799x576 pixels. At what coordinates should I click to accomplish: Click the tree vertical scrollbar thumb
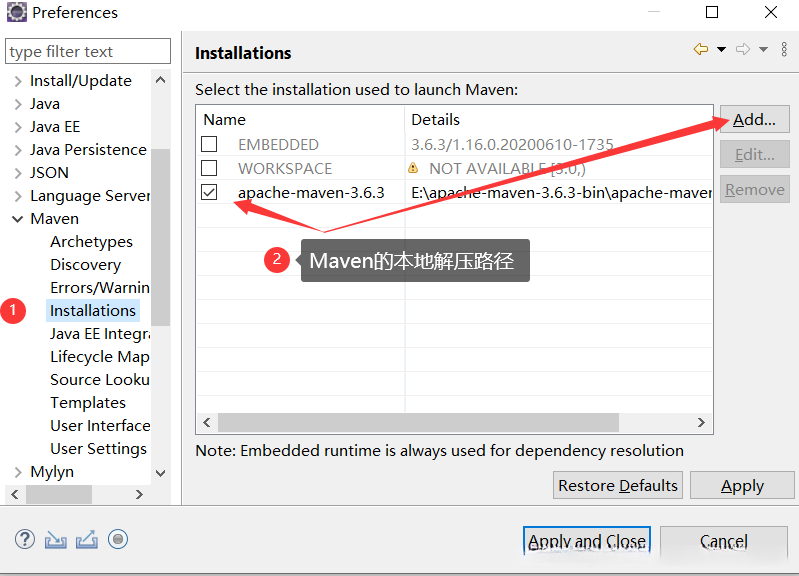[x=161, y=237]
